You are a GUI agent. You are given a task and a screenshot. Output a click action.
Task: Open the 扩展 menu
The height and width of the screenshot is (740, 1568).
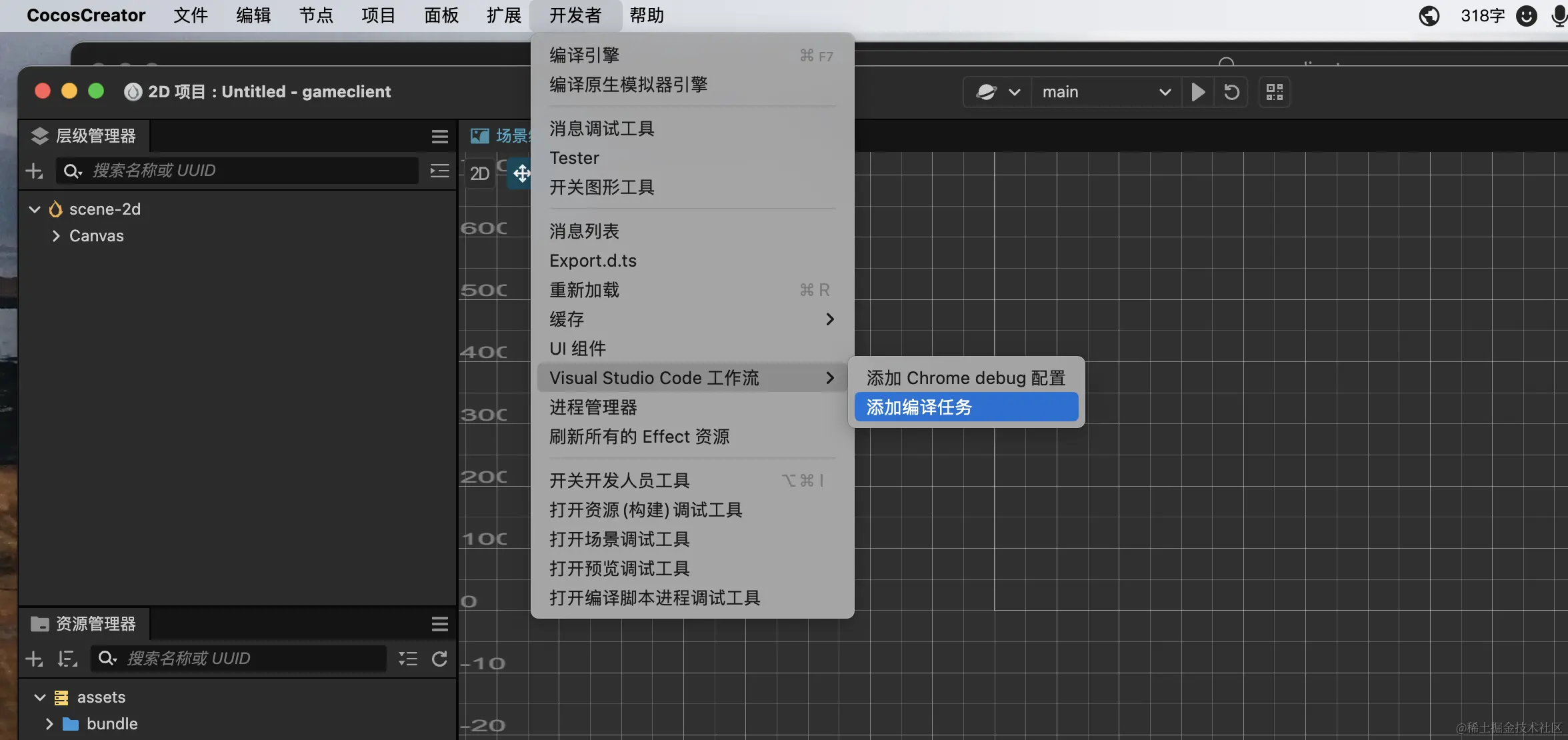pos(503,15)
